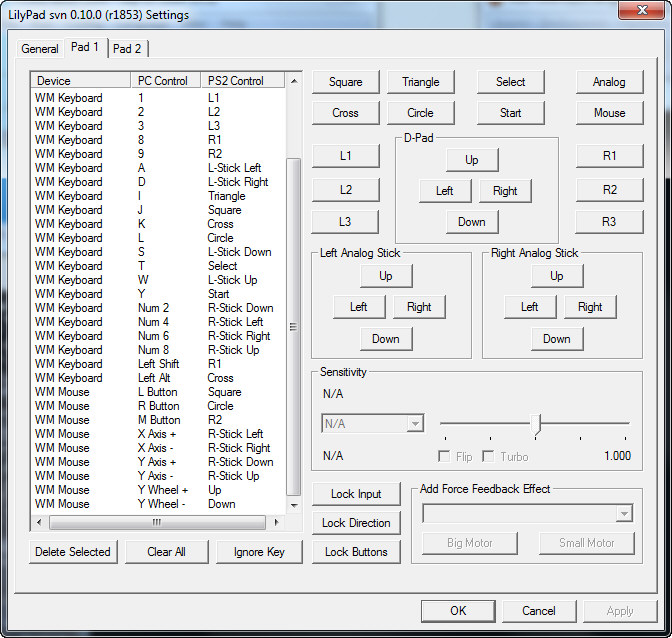672x638 pixels.
Task: Click Left Analog Stick Right button
Action: pyautogui.click(x=419, y=307)
